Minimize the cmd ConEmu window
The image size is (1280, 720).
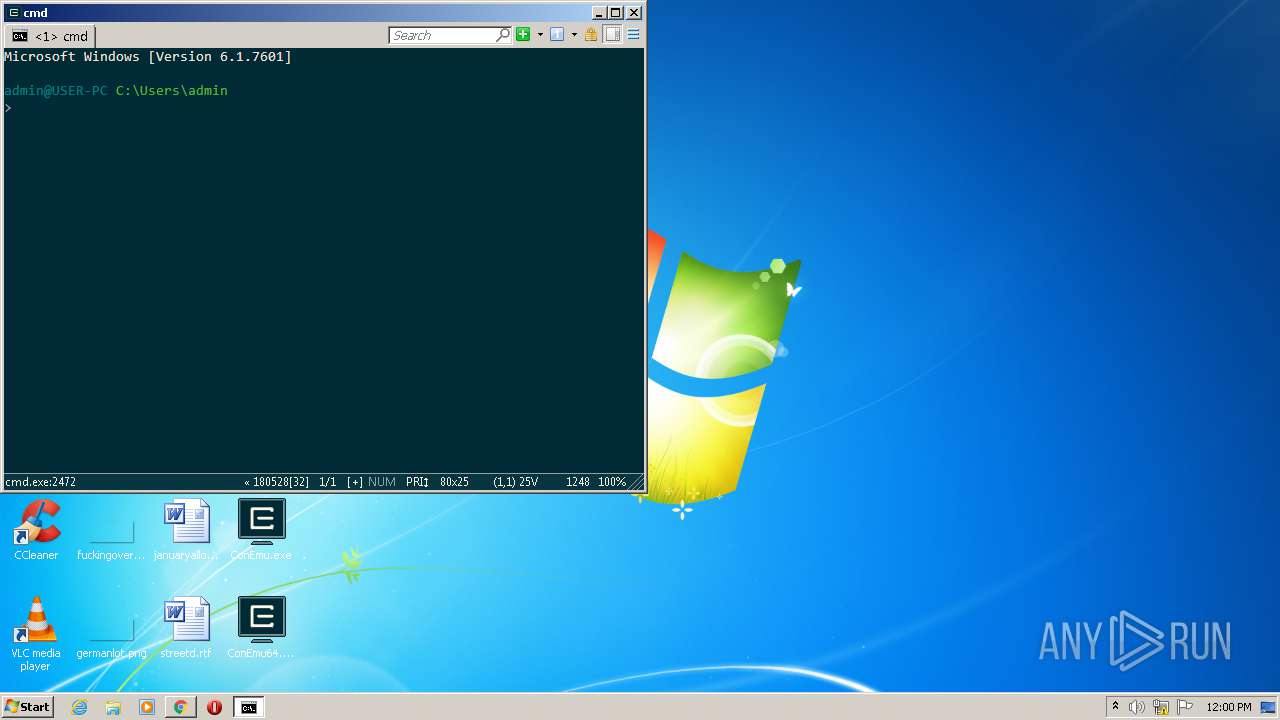[x=599, y=13]
